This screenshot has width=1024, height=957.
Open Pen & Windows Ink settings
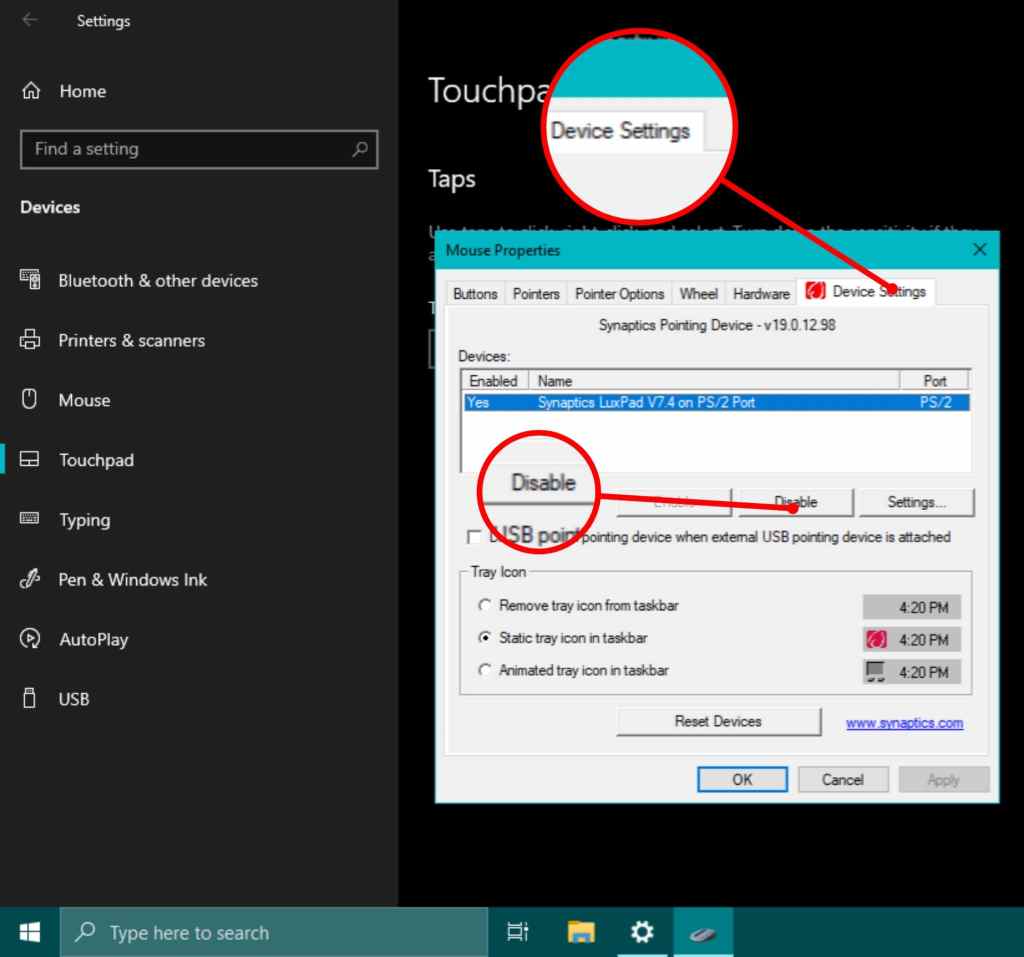(30, 580)
